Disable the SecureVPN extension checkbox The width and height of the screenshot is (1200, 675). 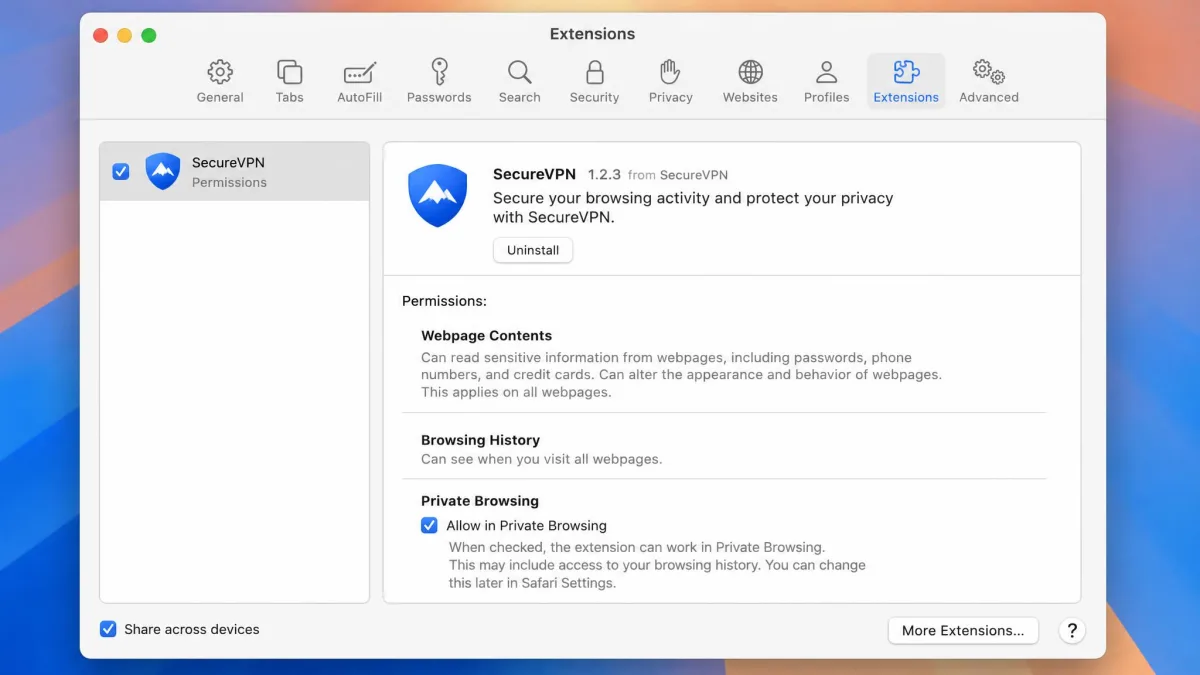[x=121, y=171]
